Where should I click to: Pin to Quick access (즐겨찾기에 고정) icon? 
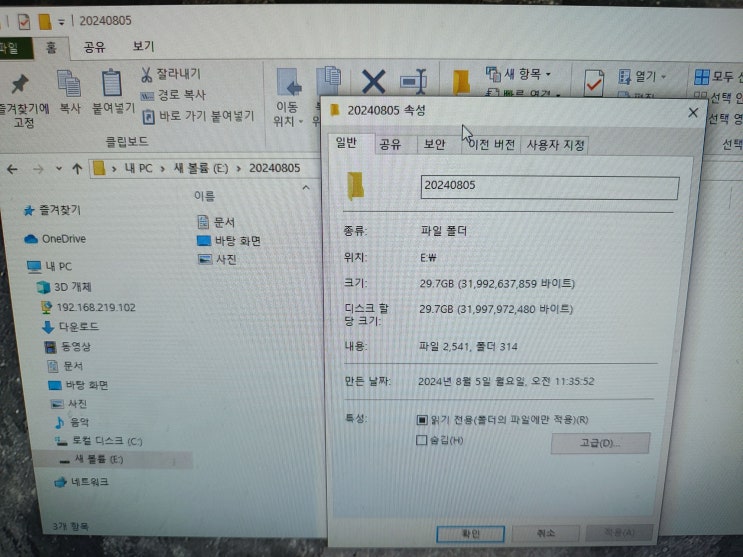tap(20, 84)
